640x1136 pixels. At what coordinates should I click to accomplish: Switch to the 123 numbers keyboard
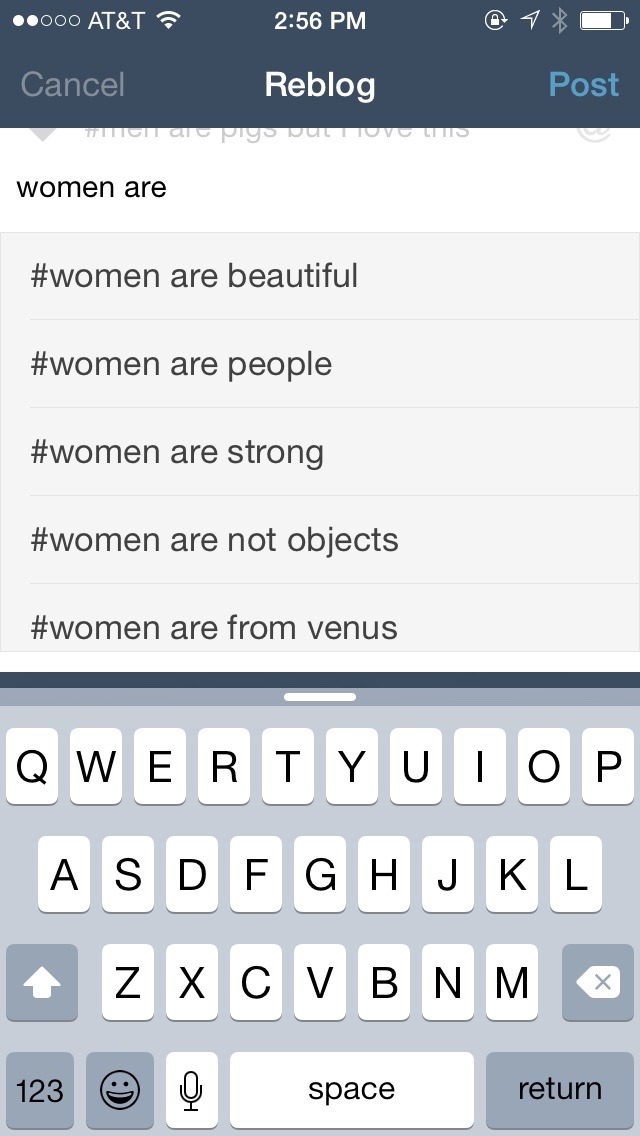tap(40, 1090)
